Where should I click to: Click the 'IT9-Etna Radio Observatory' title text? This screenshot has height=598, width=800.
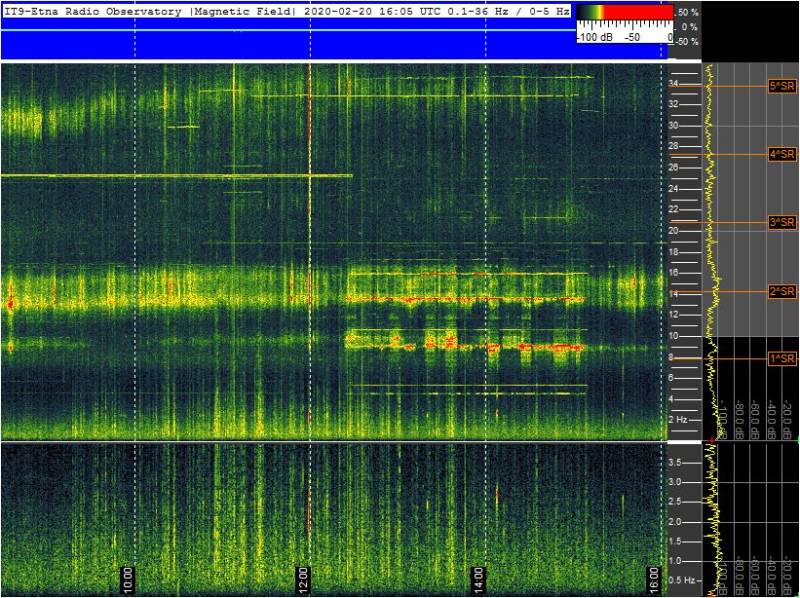(93, 11)
